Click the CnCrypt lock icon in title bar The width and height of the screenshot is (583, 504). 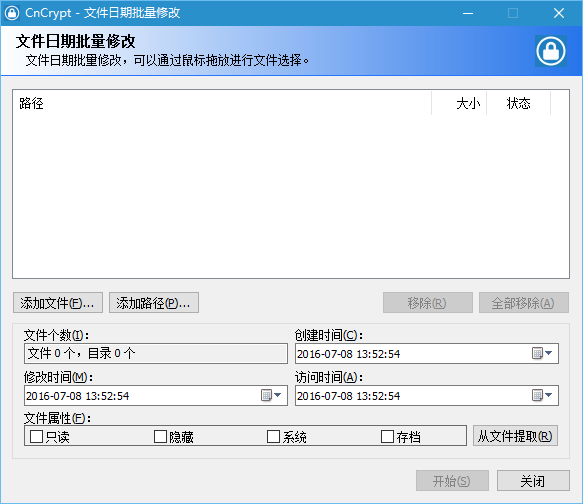click(12, 13)
